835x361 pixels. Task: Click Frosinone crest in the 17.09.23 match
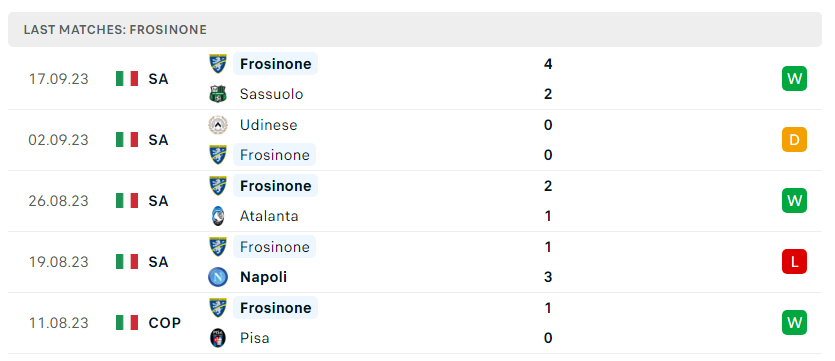tap(217, 64)
